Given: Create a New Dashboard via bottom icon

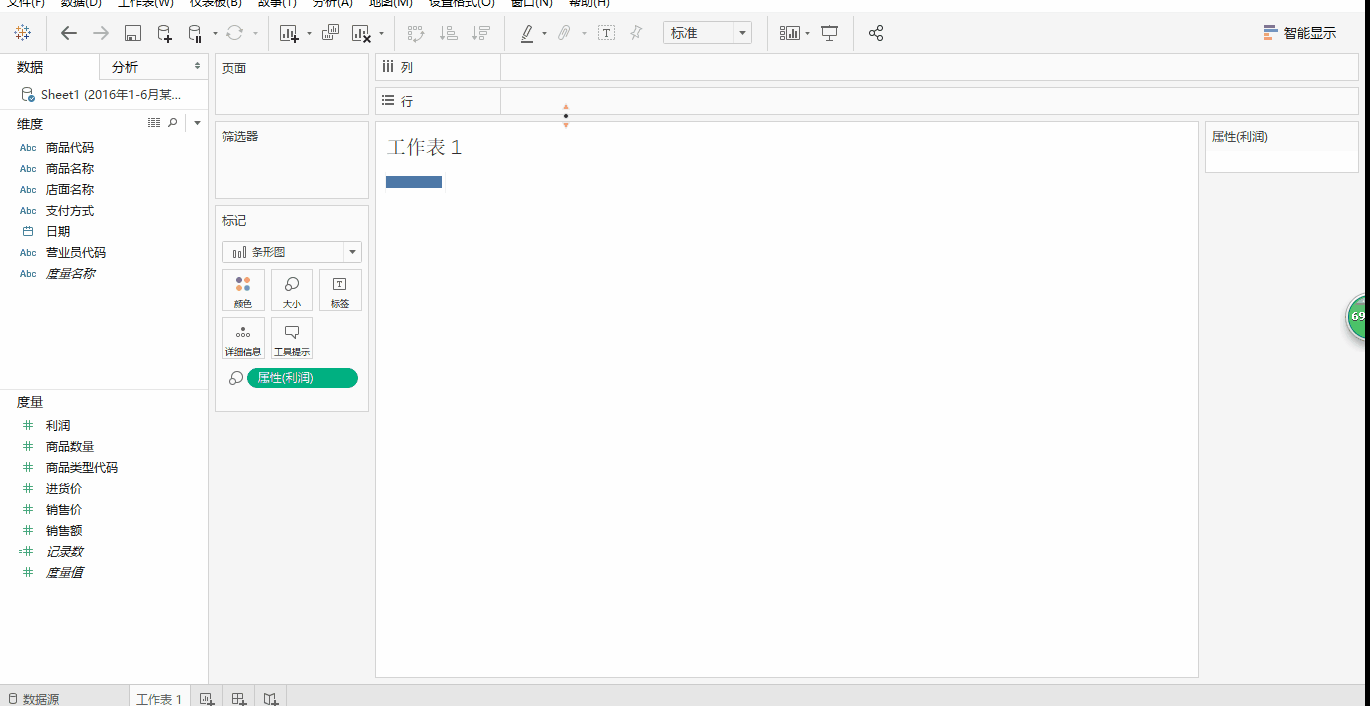Looking at the screenshot, I should pyautogui.click(x=237, y=697).
